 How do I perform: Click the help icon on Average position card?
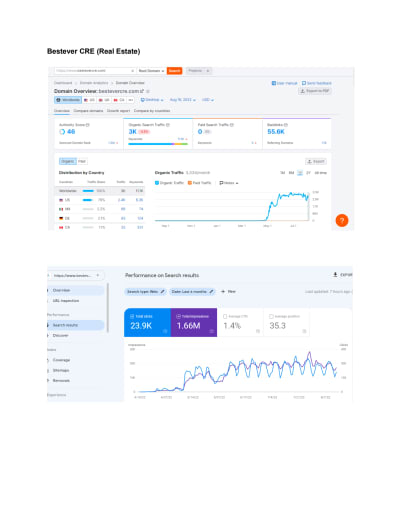coord(304,331)
